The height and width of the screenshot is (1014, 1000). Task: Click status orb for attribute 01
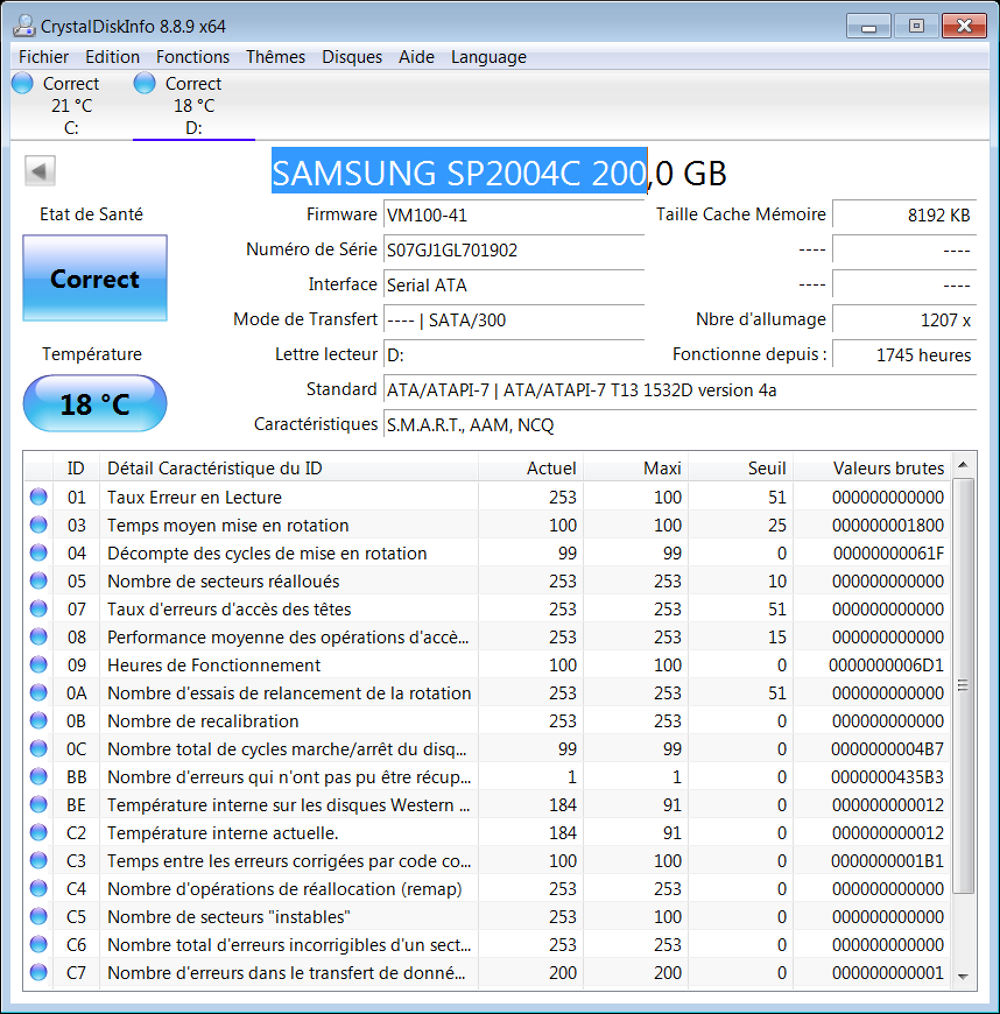[39, 497]
